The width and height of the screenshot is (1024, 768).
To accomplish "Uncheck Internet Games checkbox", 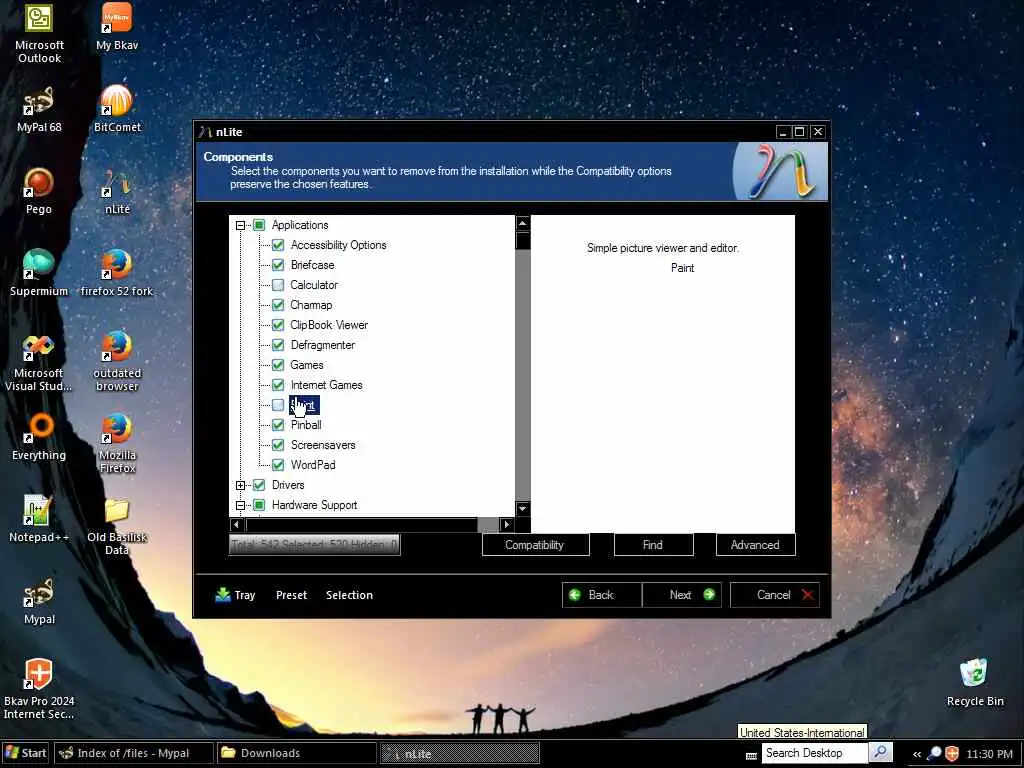I will [x=278, y=385].
